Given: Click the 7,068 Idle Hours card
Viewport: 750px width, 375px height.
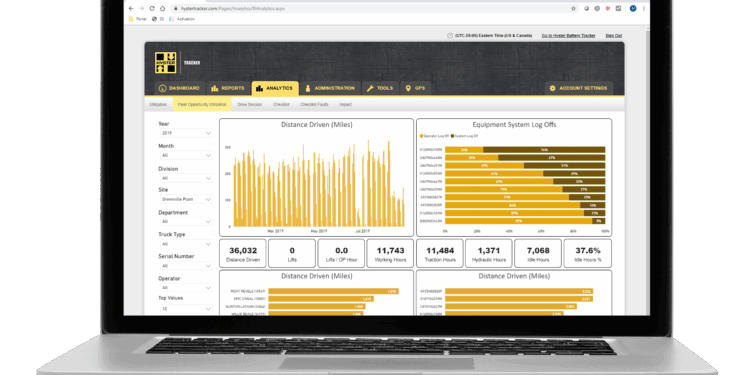Looking at the screenshot, I should click(538, 254).
